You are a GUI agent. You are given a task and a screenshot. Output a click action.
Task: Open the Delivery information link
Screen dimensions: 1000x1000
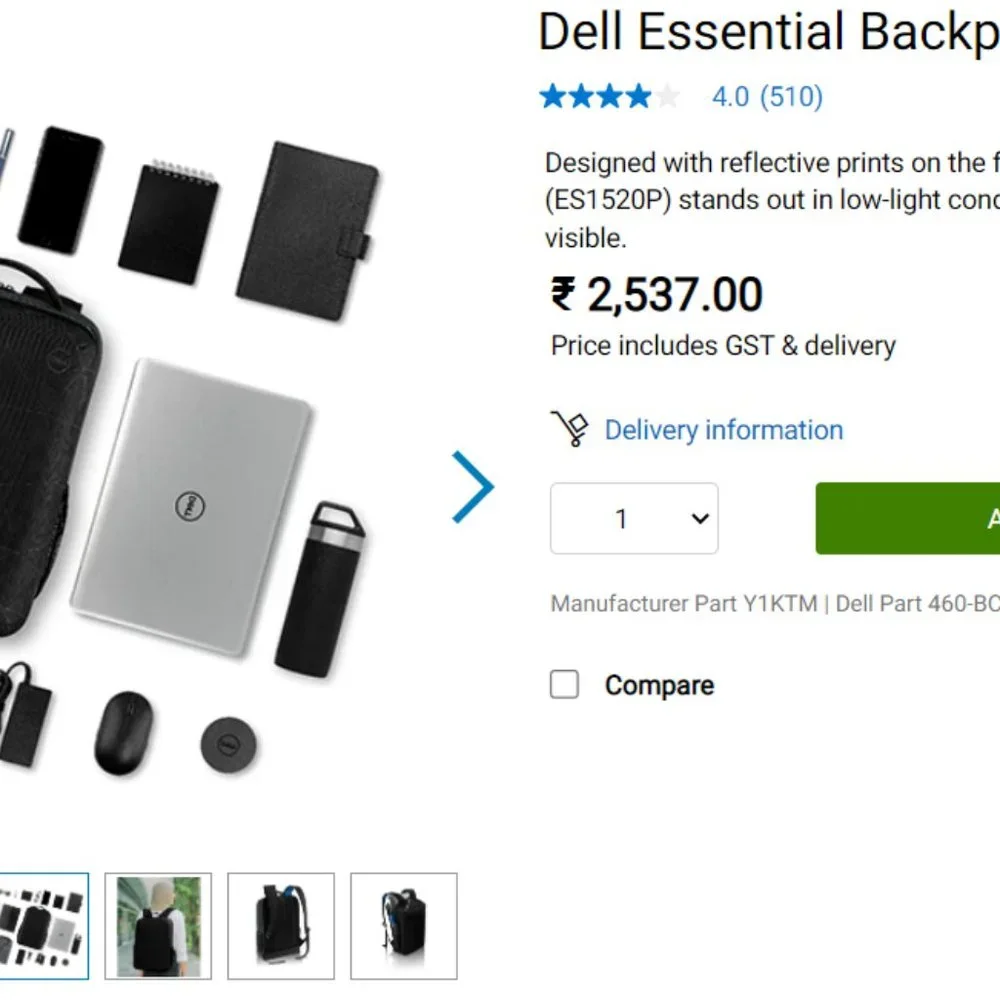[x=722, y=430]
